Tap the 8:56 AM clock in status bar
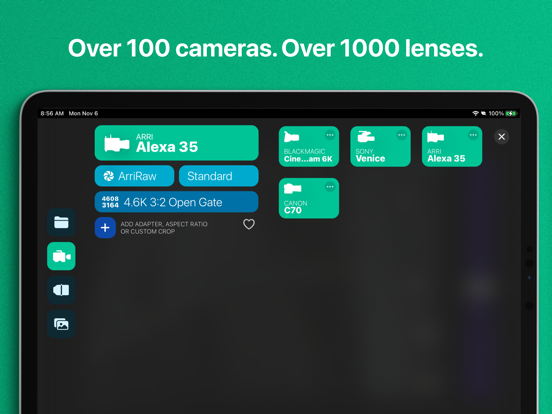The width and height of the screenshot is (552, 414). [x=52, y=113]
